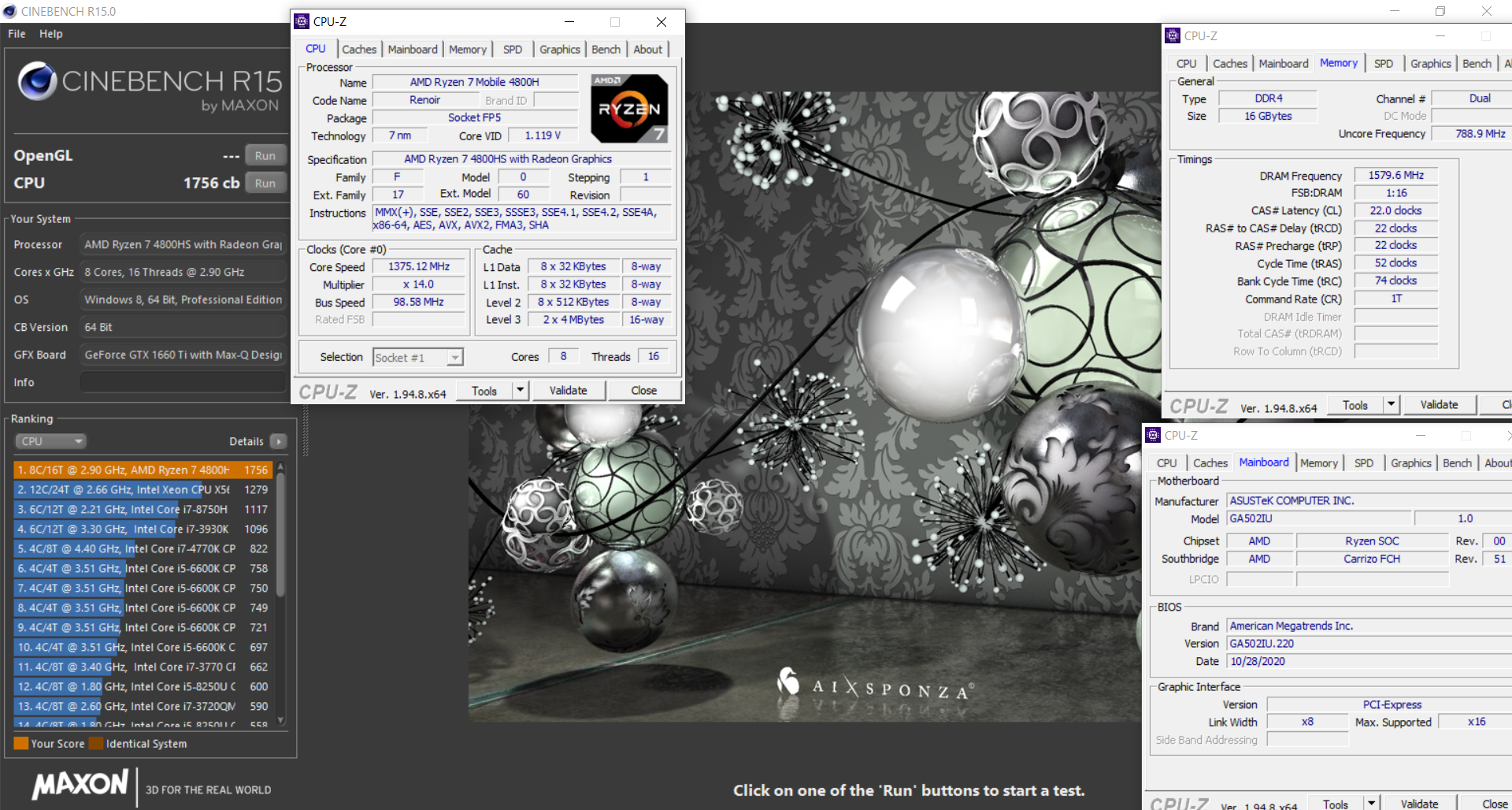Screen dimensions: 1512x810
Task: Click the CPU-Z icon in front window title bar
Action: pyautogui.click(x=302, y=21)
